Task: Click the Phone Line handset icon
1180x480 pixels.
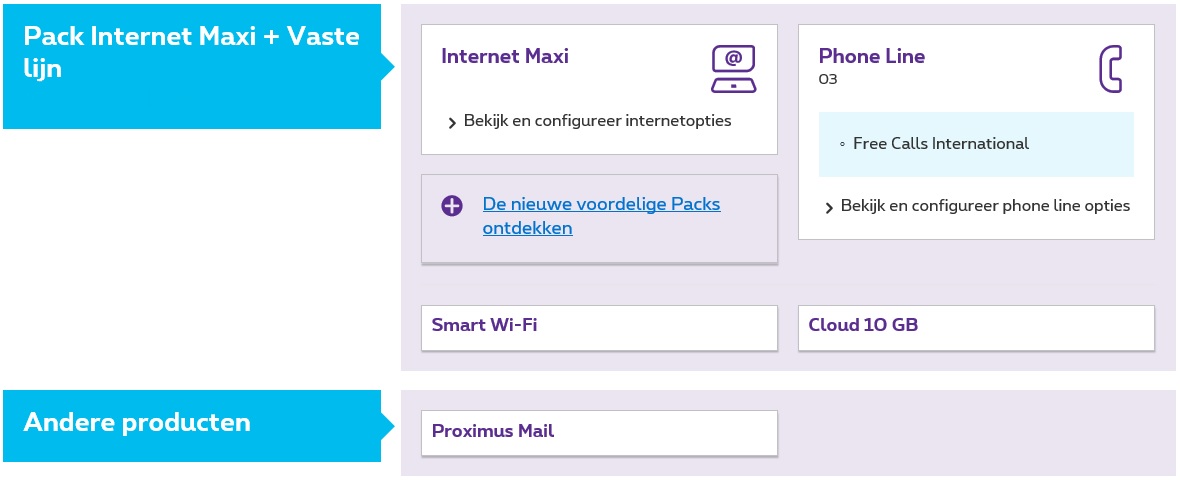Action: (x=1110, y=69)
